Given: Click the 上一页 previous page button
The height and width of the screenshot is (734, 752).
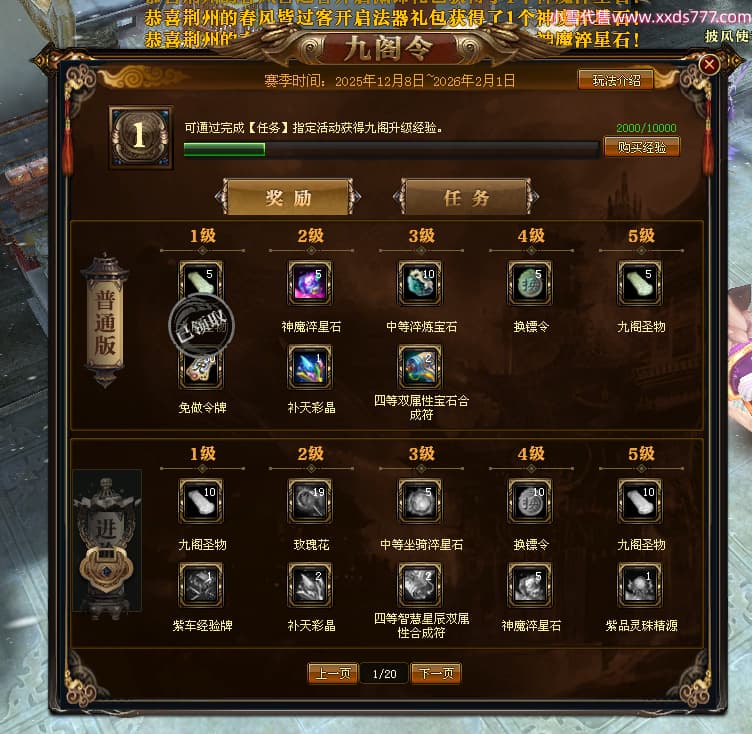Looking at the screenshot, I should (x=333, y=674).
